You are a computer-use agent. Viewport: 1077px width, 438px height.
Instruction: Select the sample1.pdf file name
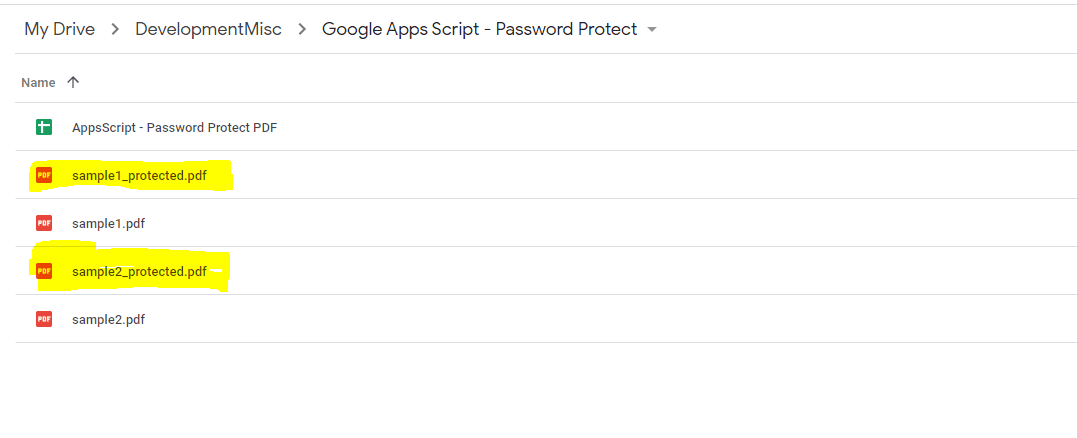(x=108, y=224)
